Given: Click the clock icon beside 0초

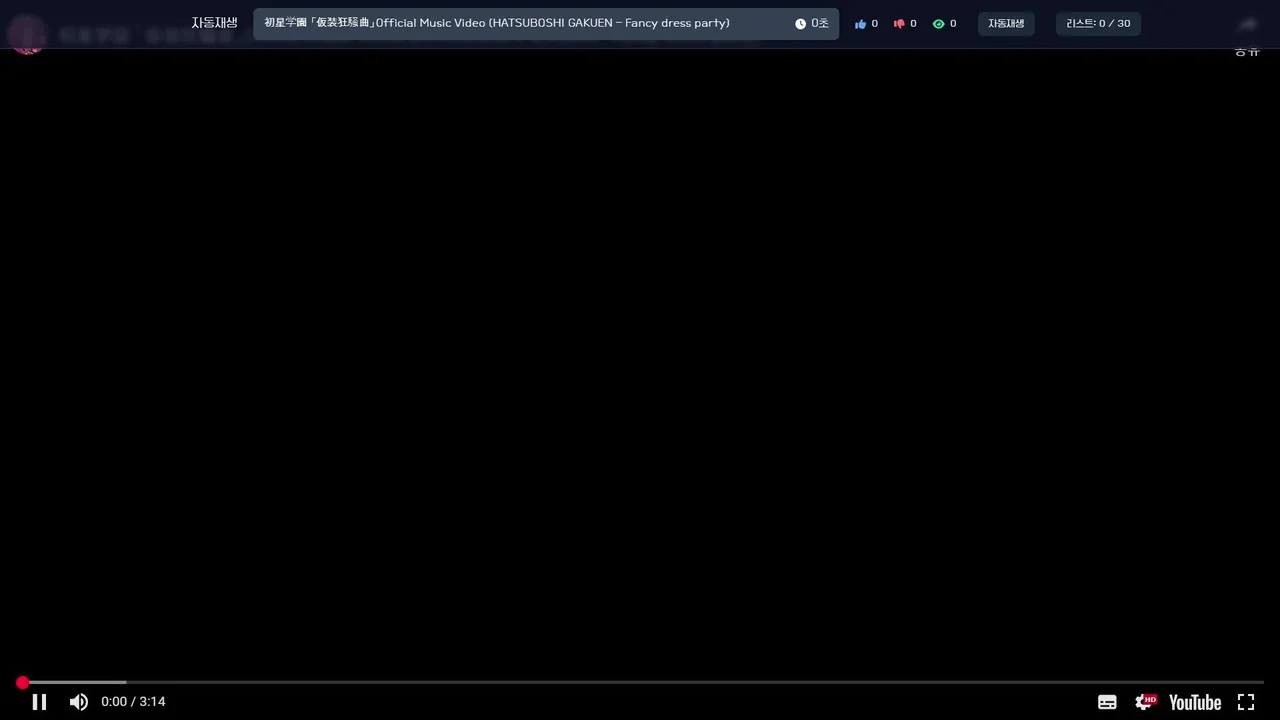Looking at the screenshot, I should [x=800, y=24].
